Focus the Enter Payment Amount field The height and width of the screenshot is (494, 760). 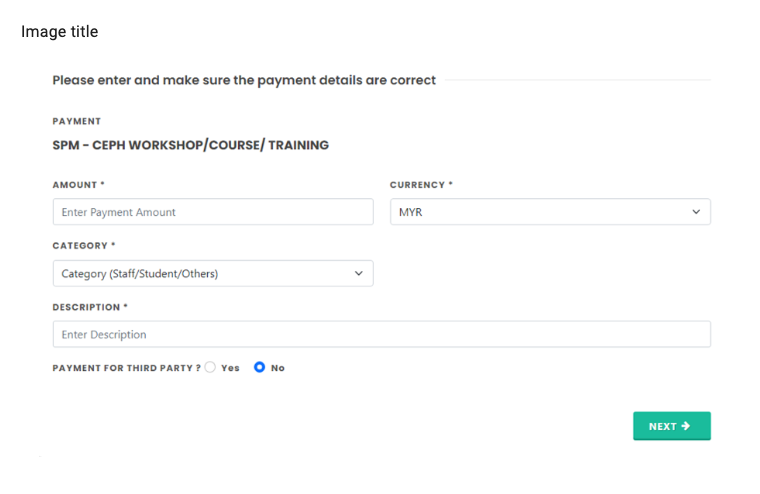tap(212, 212)
